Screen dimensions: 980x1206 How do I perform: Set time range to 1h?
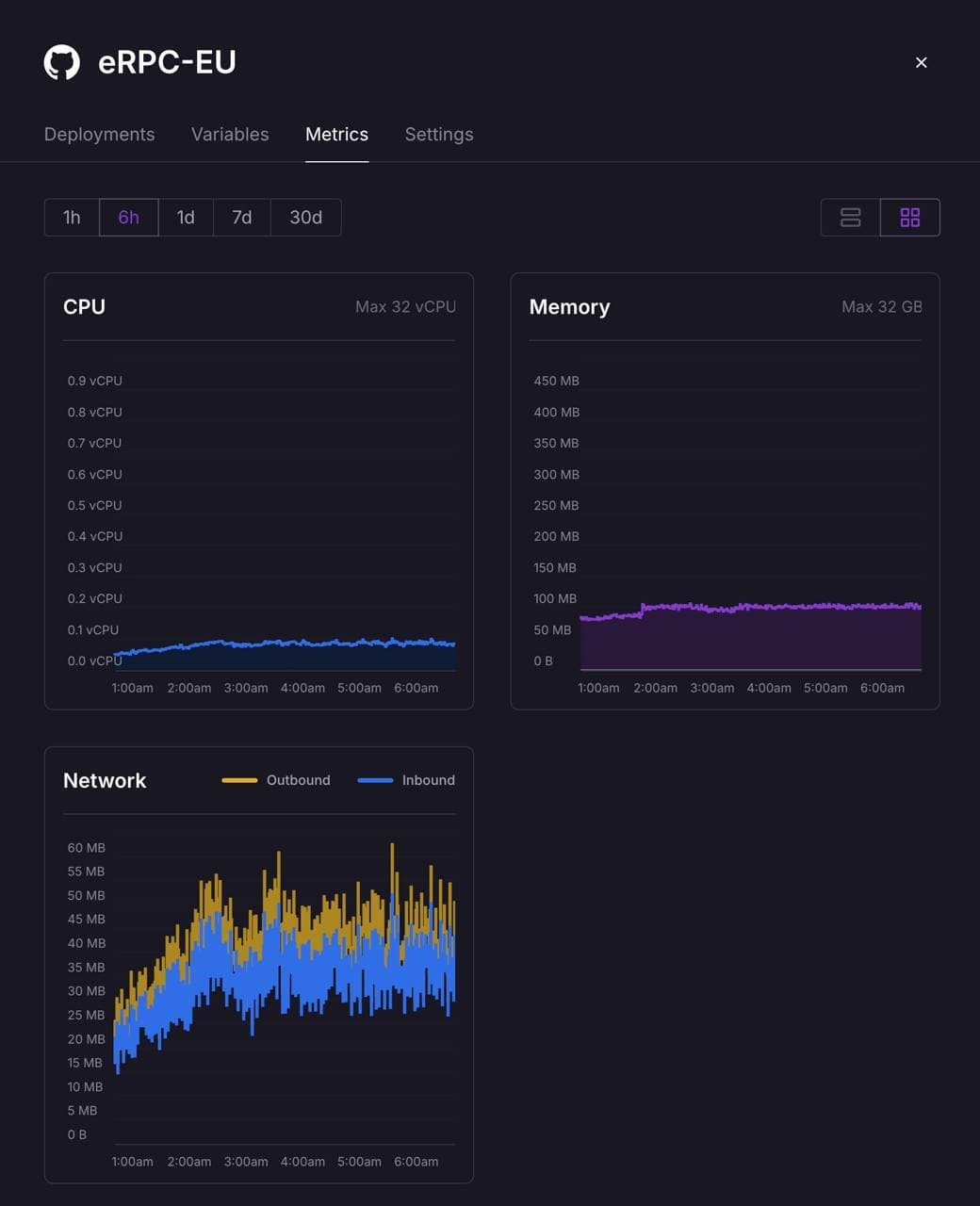pos(72,218)
